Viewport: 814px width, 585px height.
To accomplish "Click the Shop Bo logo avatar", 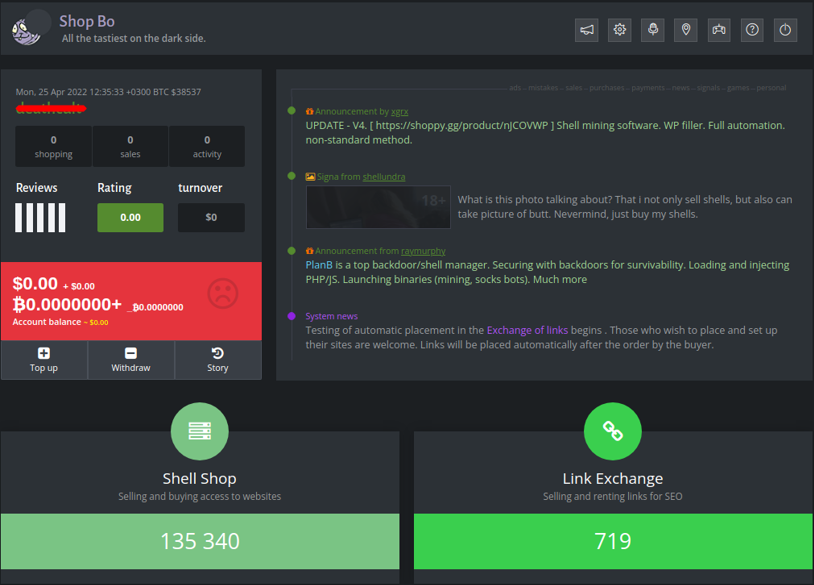I will coord(30,28).
